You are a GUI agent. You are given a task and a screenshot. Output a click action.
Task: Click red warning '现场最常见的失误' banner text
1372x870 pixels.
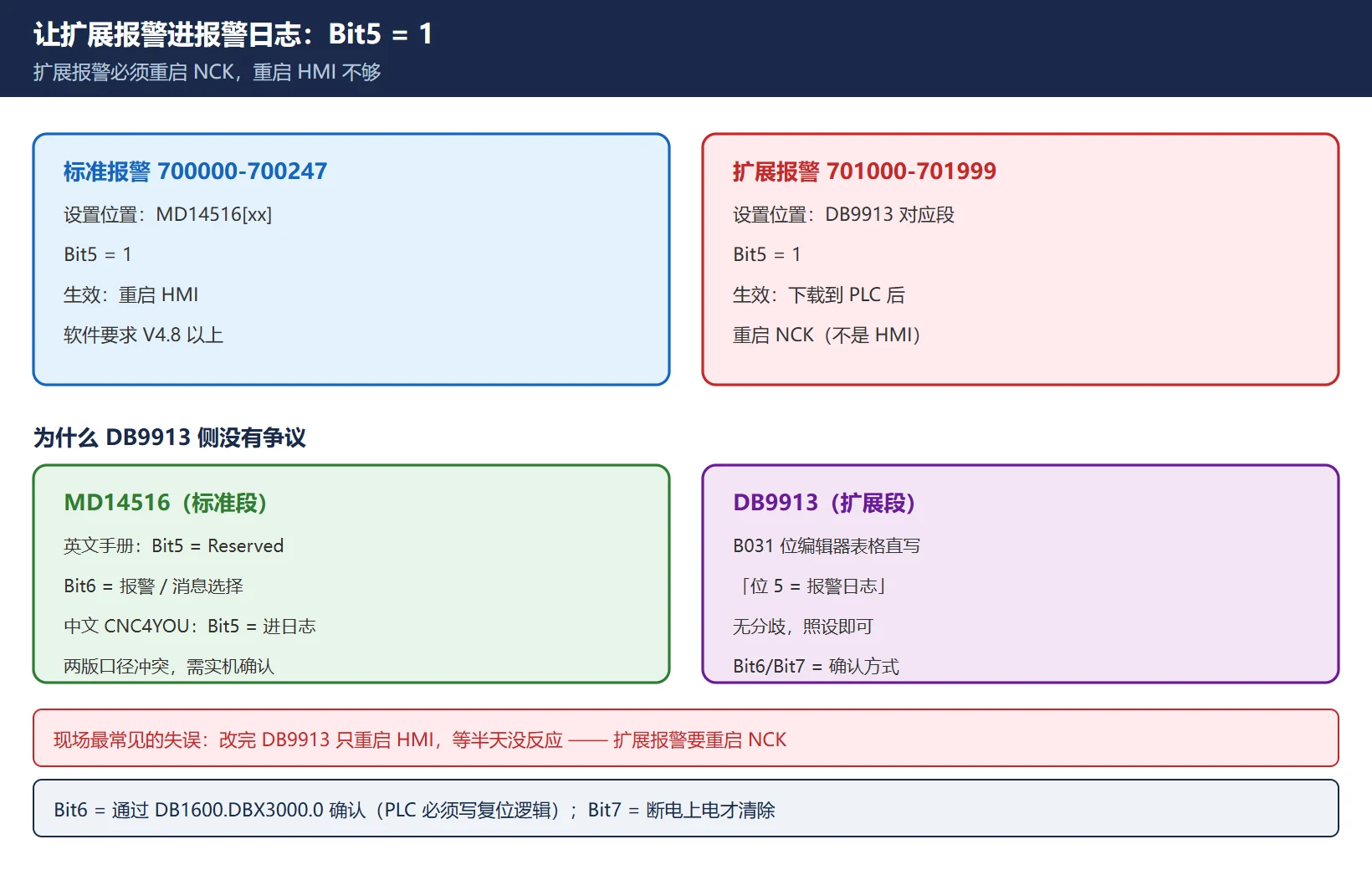click(420, 740)
